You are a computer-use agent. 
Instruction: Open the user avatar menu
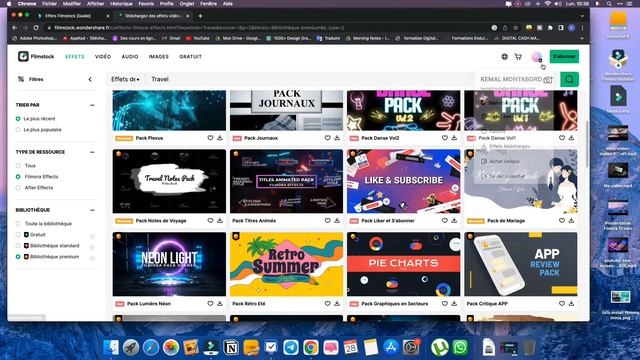click(536, 57)
